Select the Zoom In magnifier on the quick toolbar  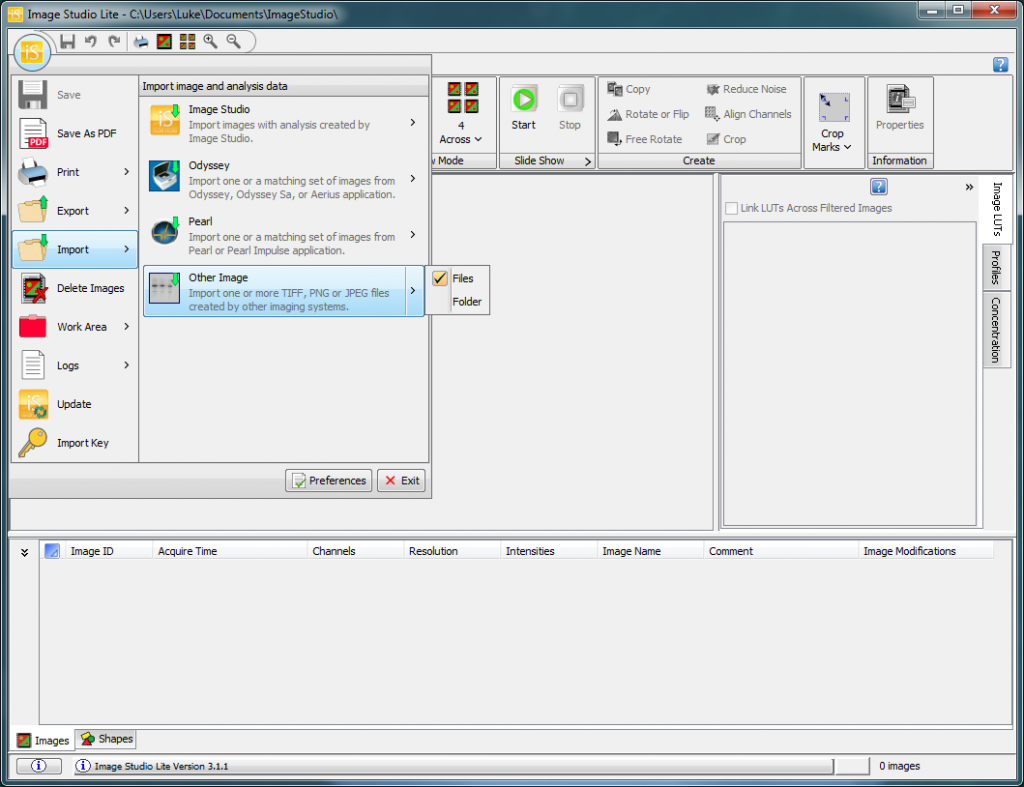tap(210, 42)
